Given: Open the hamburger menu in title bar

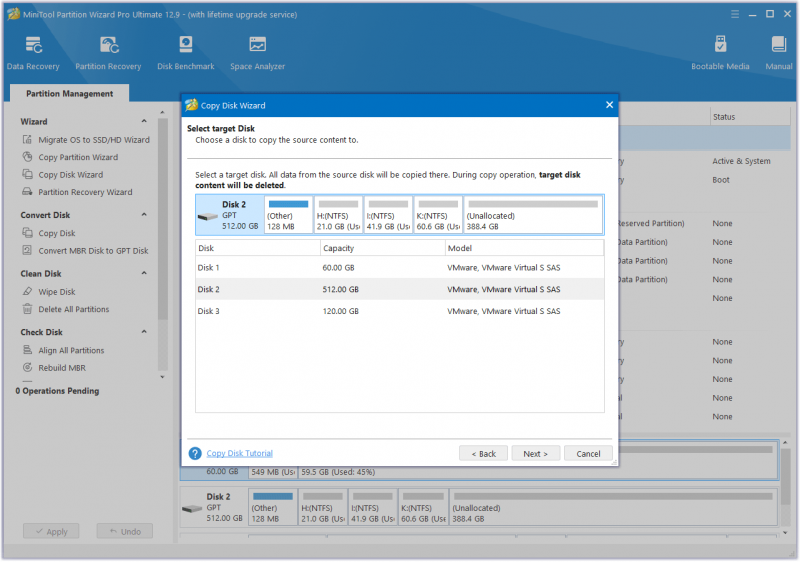Looking at the screenshot, I should [735, 14].
